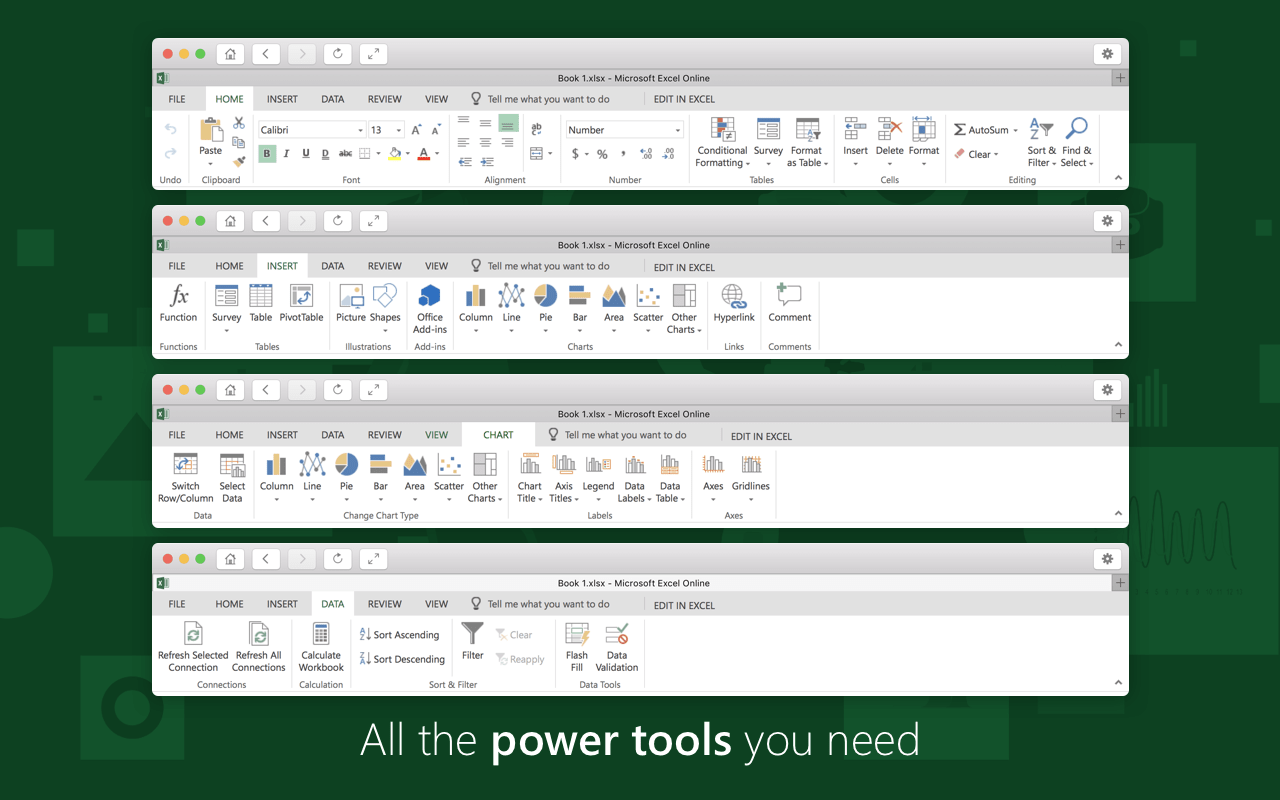Screen dimensions: 1280x800
Task: Select DATA tab in the first window
Action: 333,99
